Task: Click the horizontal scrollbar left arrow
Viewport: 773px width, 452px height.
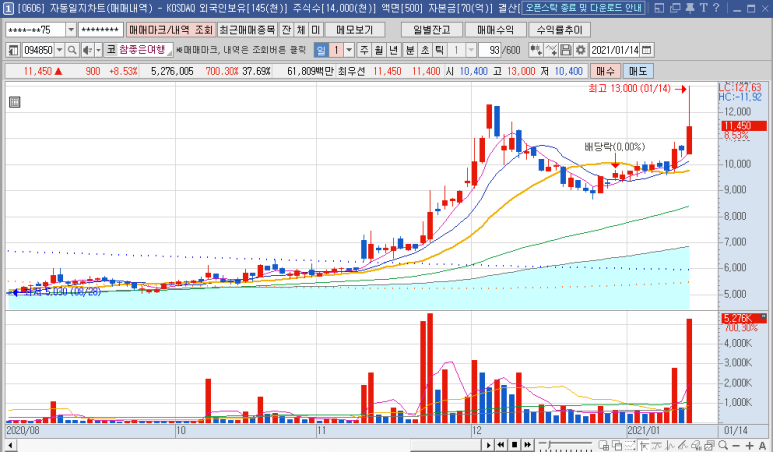Action: pos(9,445)
